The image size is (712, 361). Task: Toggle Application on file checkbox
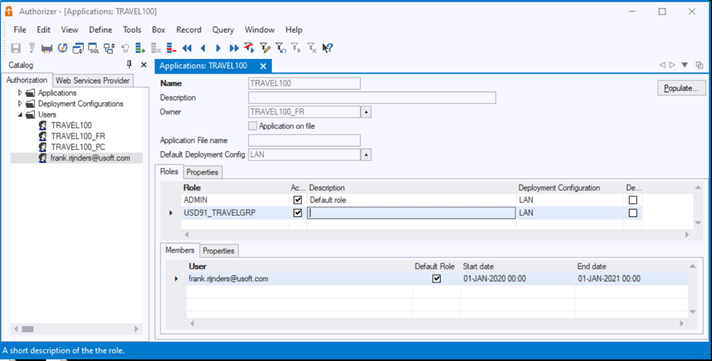tap(252, 126)
